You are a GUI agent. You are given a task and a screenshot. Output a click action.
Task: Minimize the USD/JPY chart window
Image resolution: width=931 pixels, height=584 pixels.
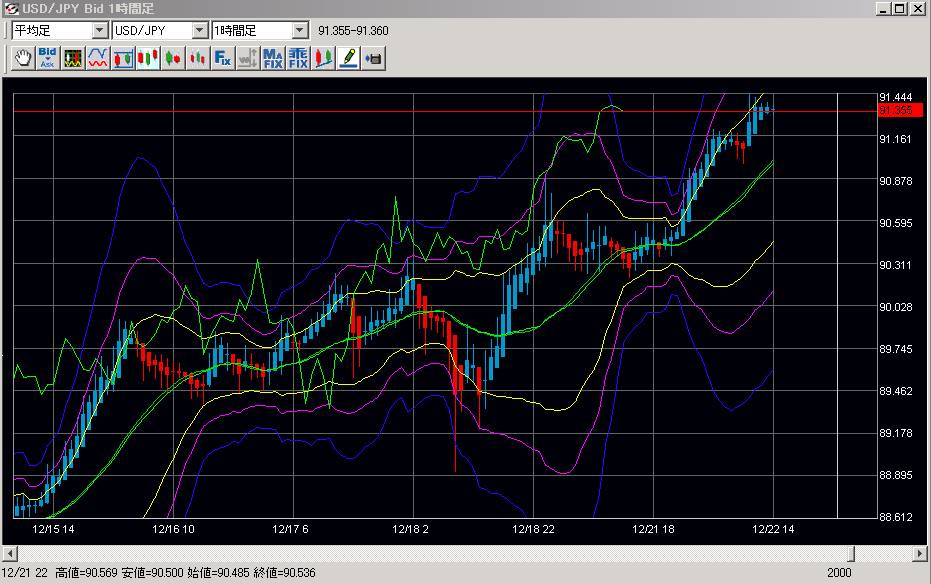884,8
